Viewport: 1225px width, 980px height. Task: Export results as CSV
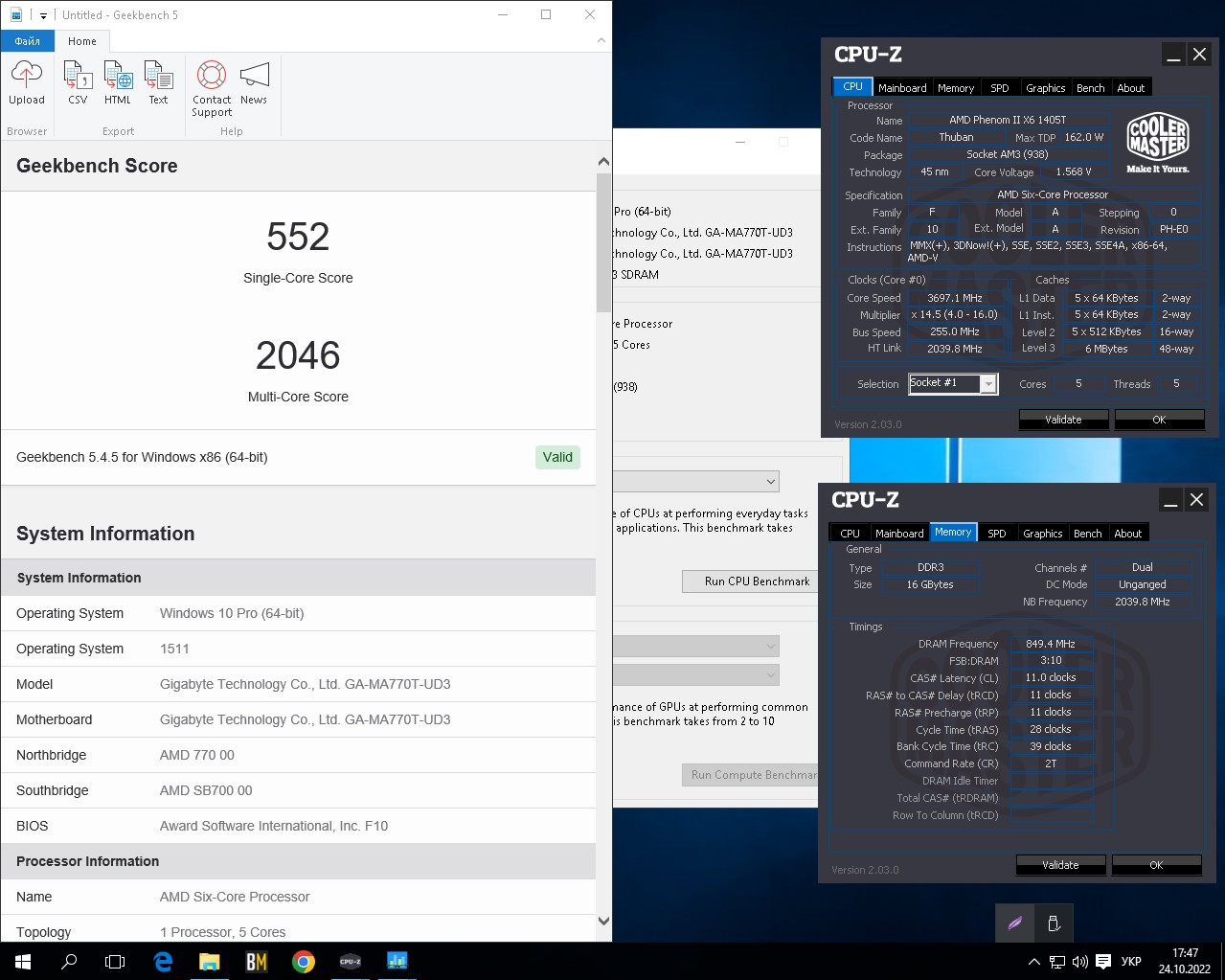78,83
